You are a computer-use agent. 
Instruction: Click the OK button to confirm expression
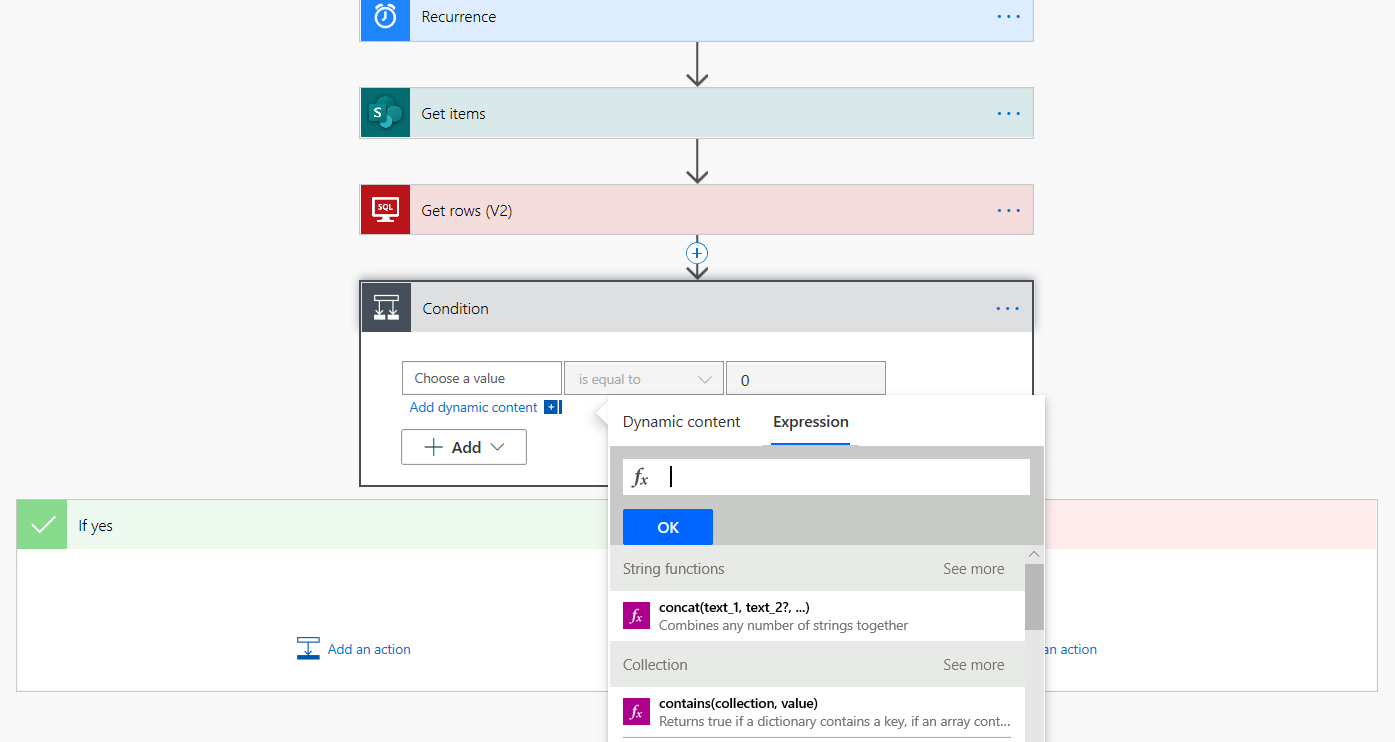[x=667, y=527]
